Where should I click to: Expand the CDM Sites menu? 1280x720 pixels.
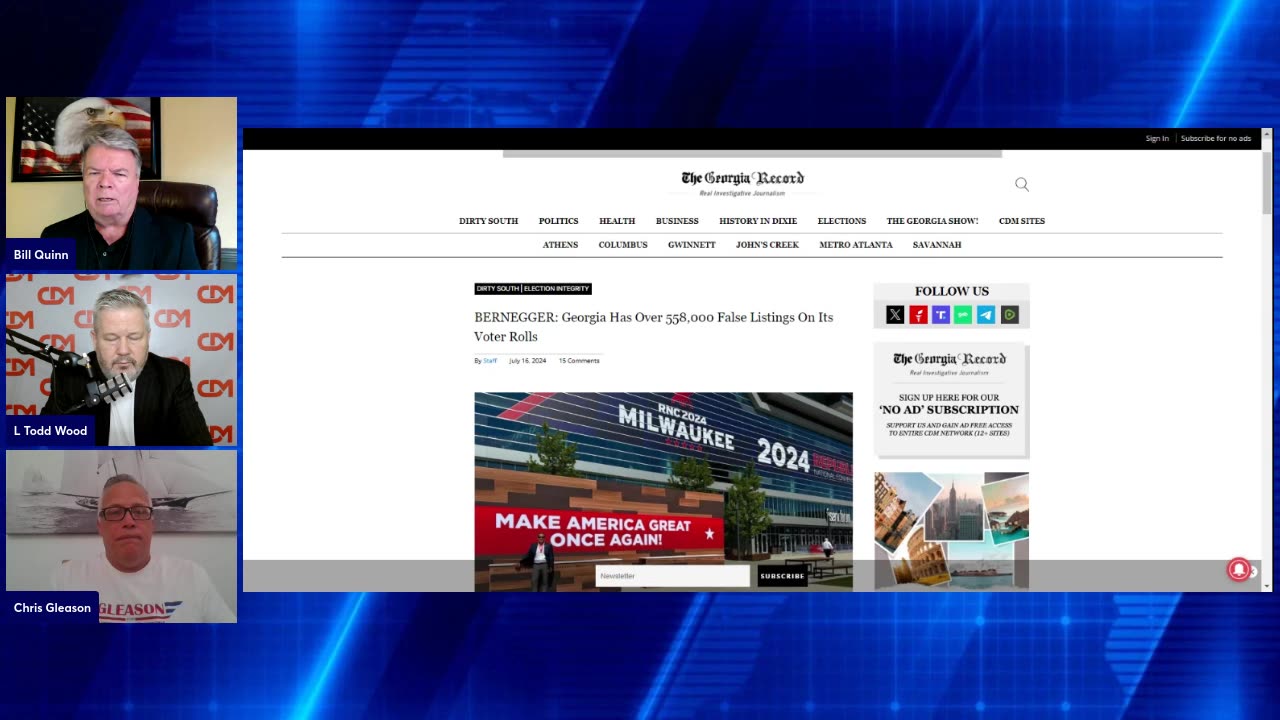tap(1021, 221)
